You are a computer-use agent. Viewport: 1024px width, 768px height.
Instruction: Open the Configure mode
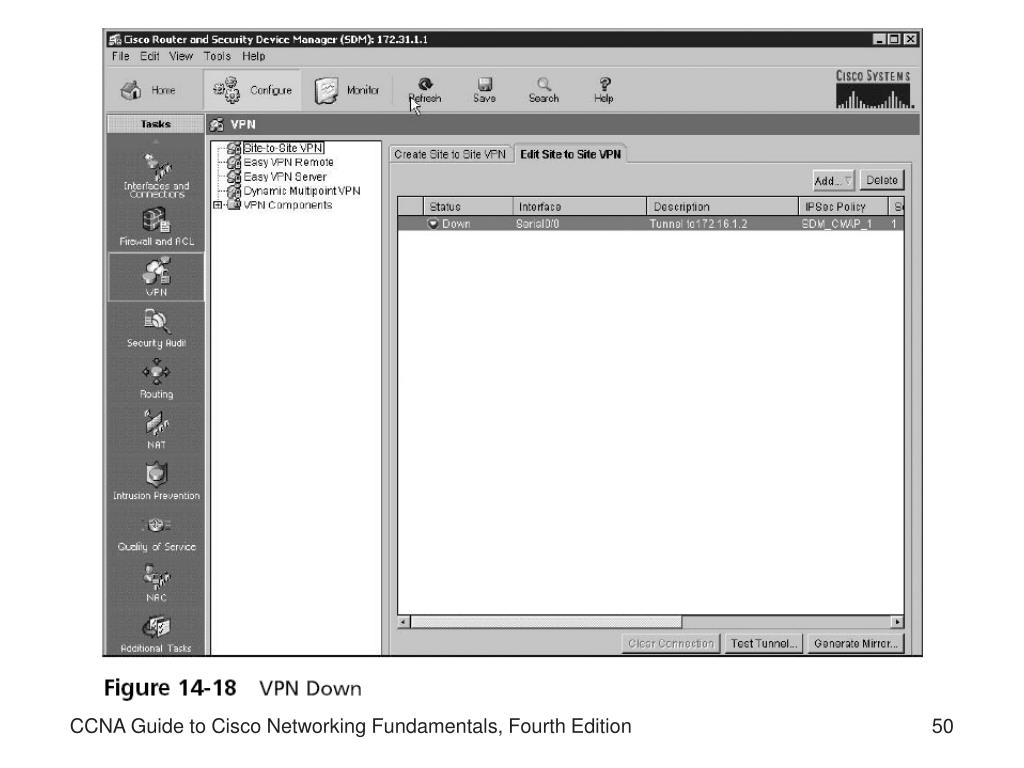(253, 90)
